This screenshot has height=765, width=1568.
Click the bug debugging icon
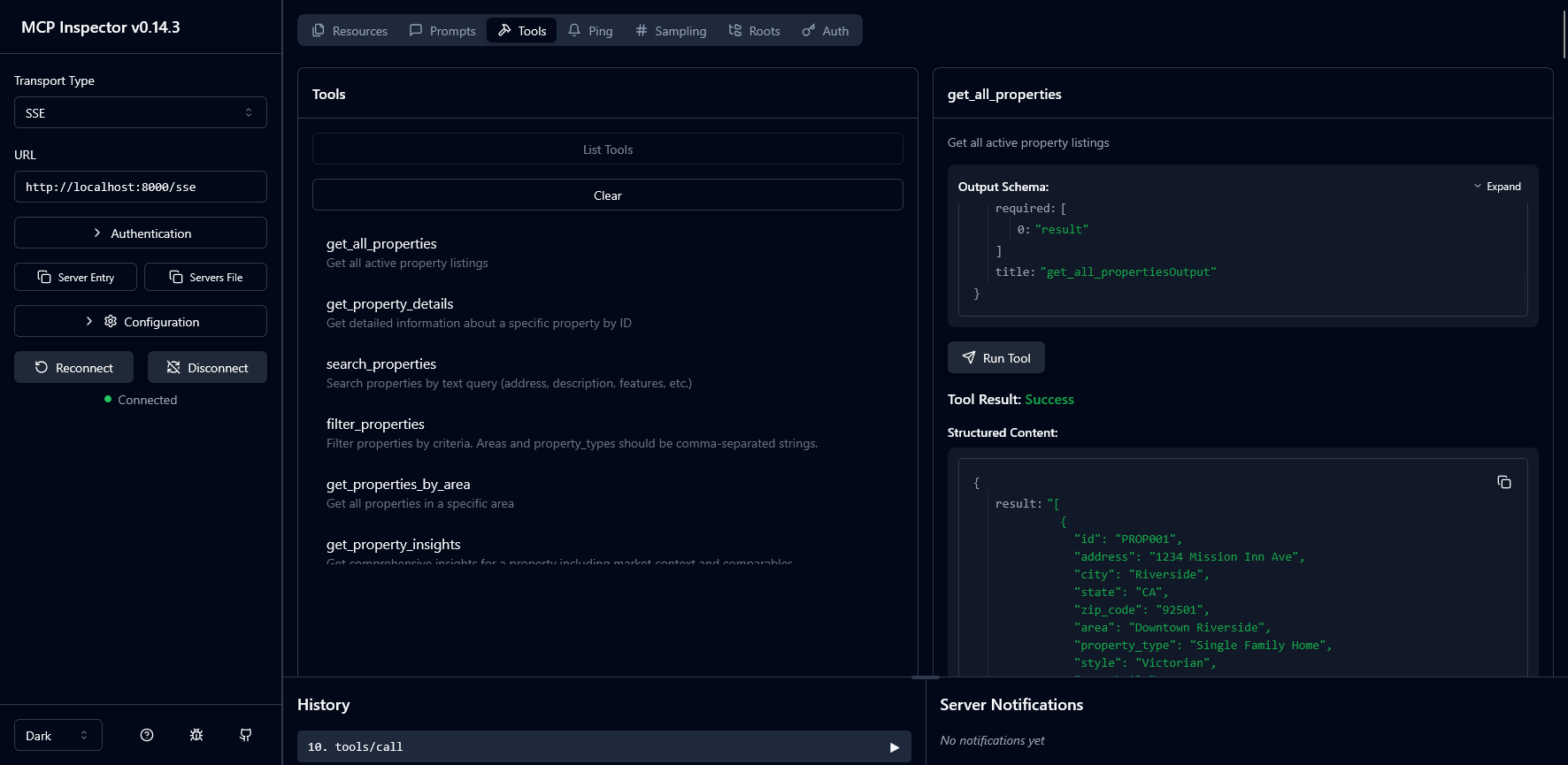point(196,735)
